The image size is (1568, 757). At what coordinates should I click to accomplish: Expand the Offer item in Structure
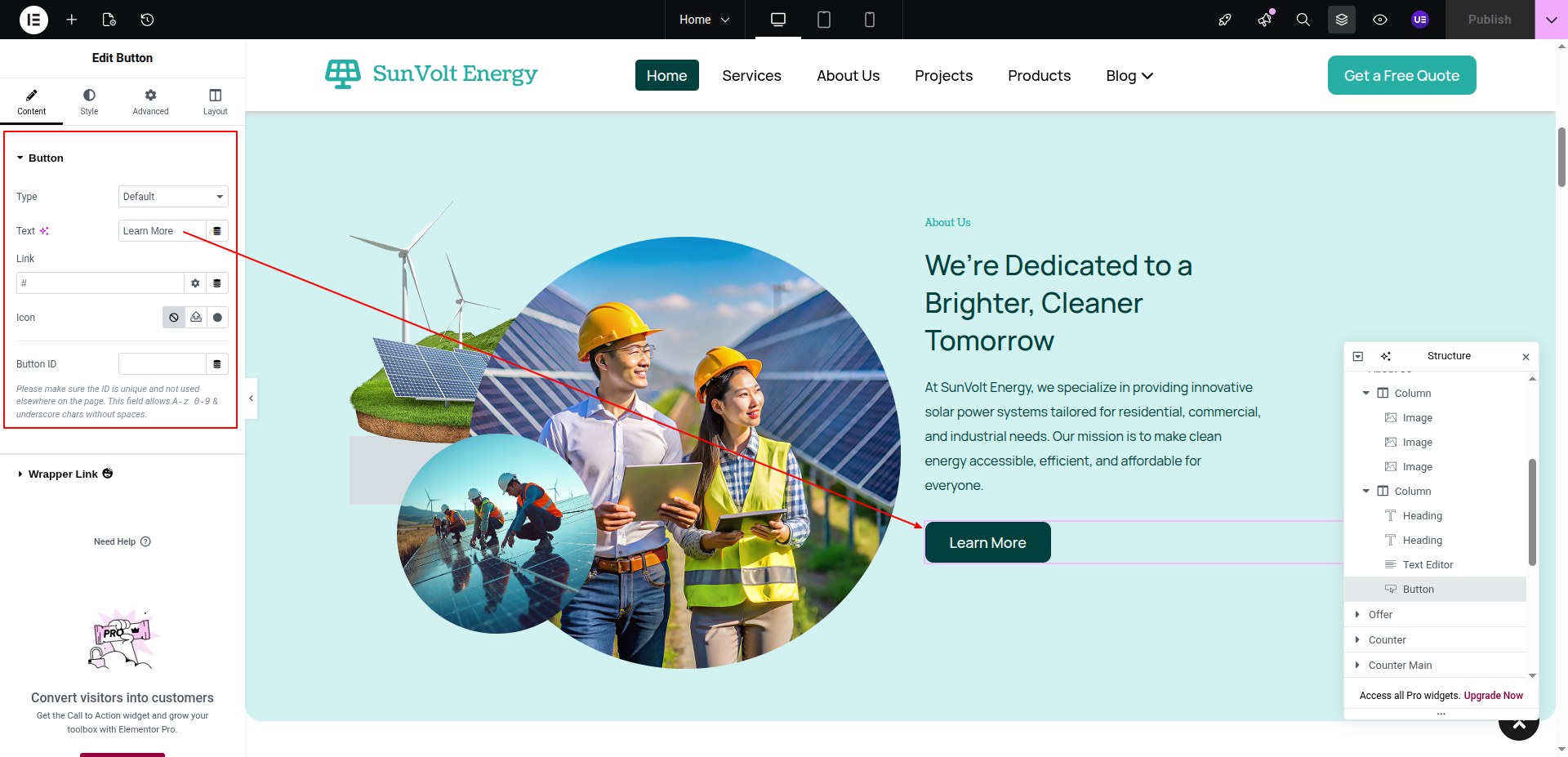click(1357, 615)
